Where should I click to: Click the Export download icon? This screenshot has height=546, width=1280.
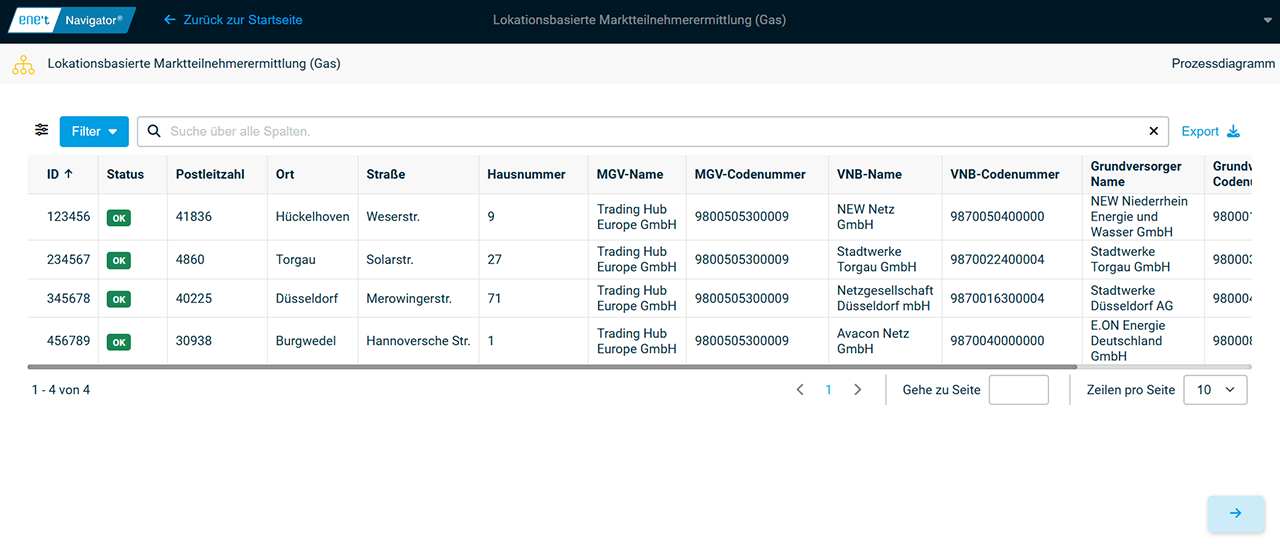point(1233,131)
